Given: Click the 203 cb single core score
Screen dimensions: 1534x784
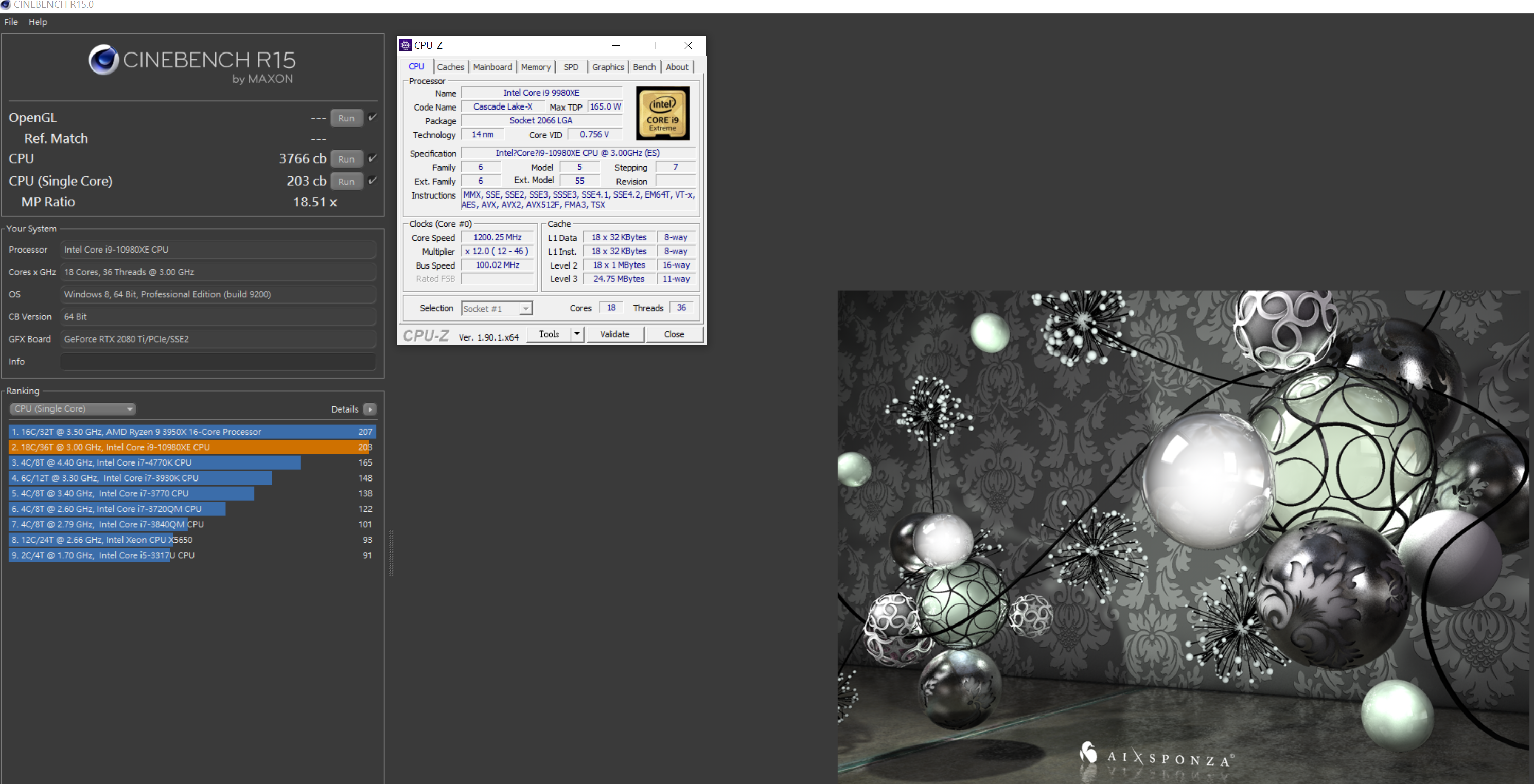Looking at the screenshot, I should coord(306,181).
